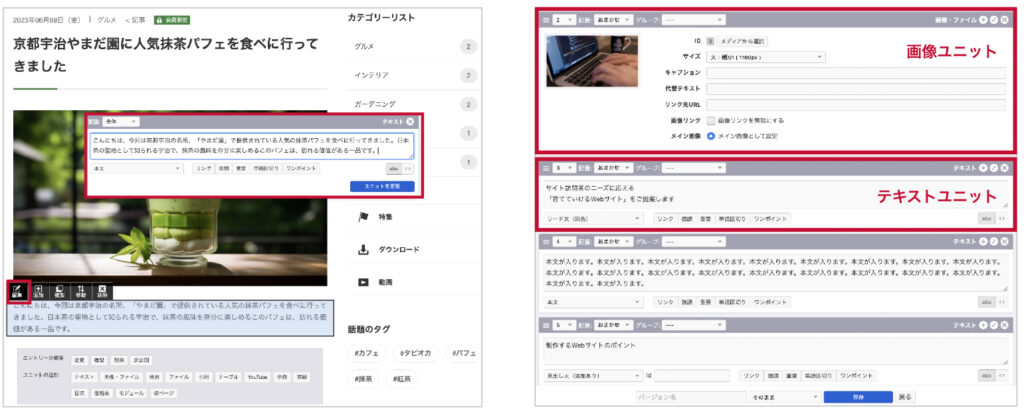Select メイン画像として設定 radio button
Image resolution: width=1024 pixels, height=410 pixels.
coord(711,136)
